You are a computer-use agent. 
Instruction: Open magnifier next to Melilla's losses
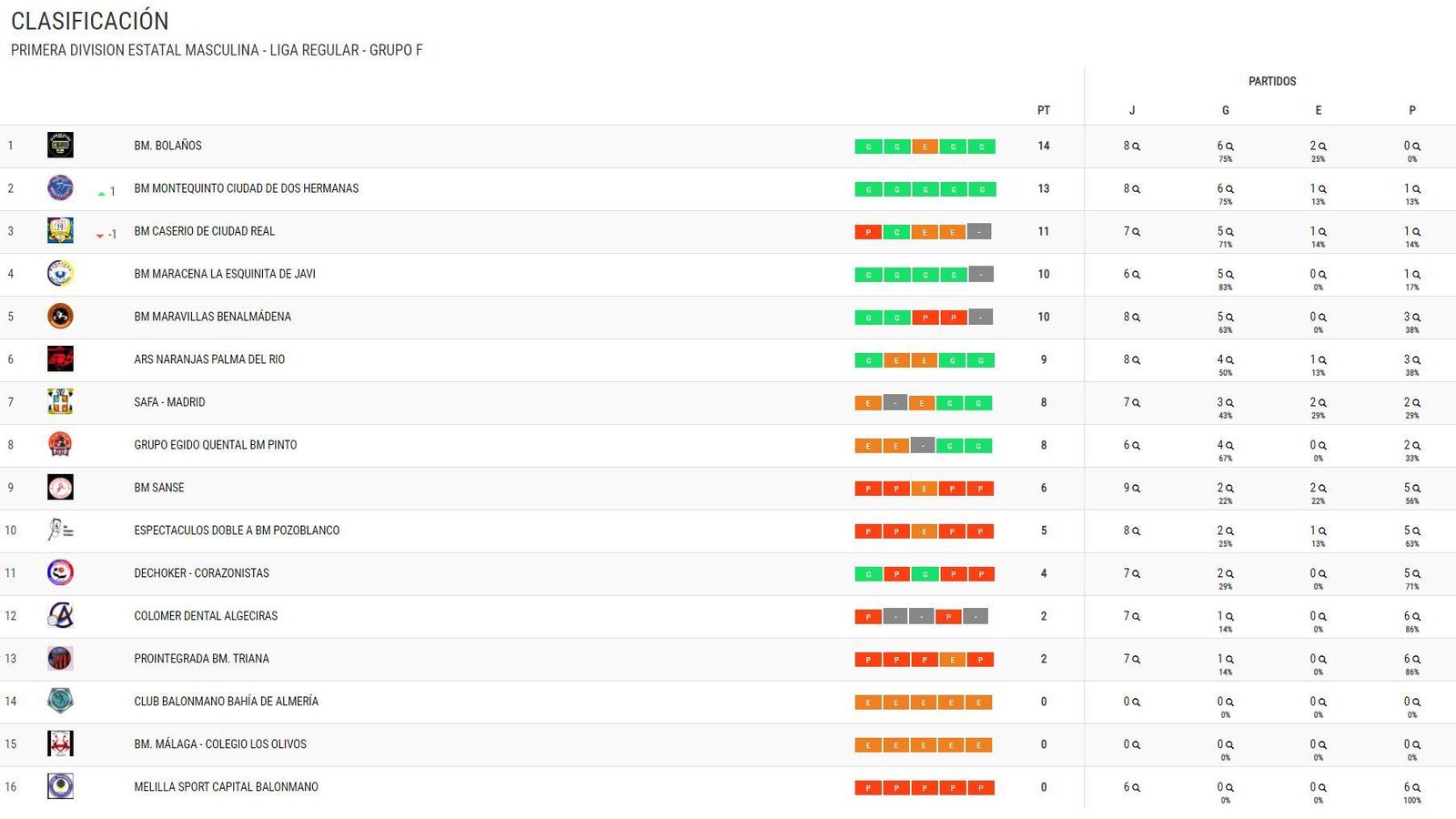click(x=1417, y=788)
